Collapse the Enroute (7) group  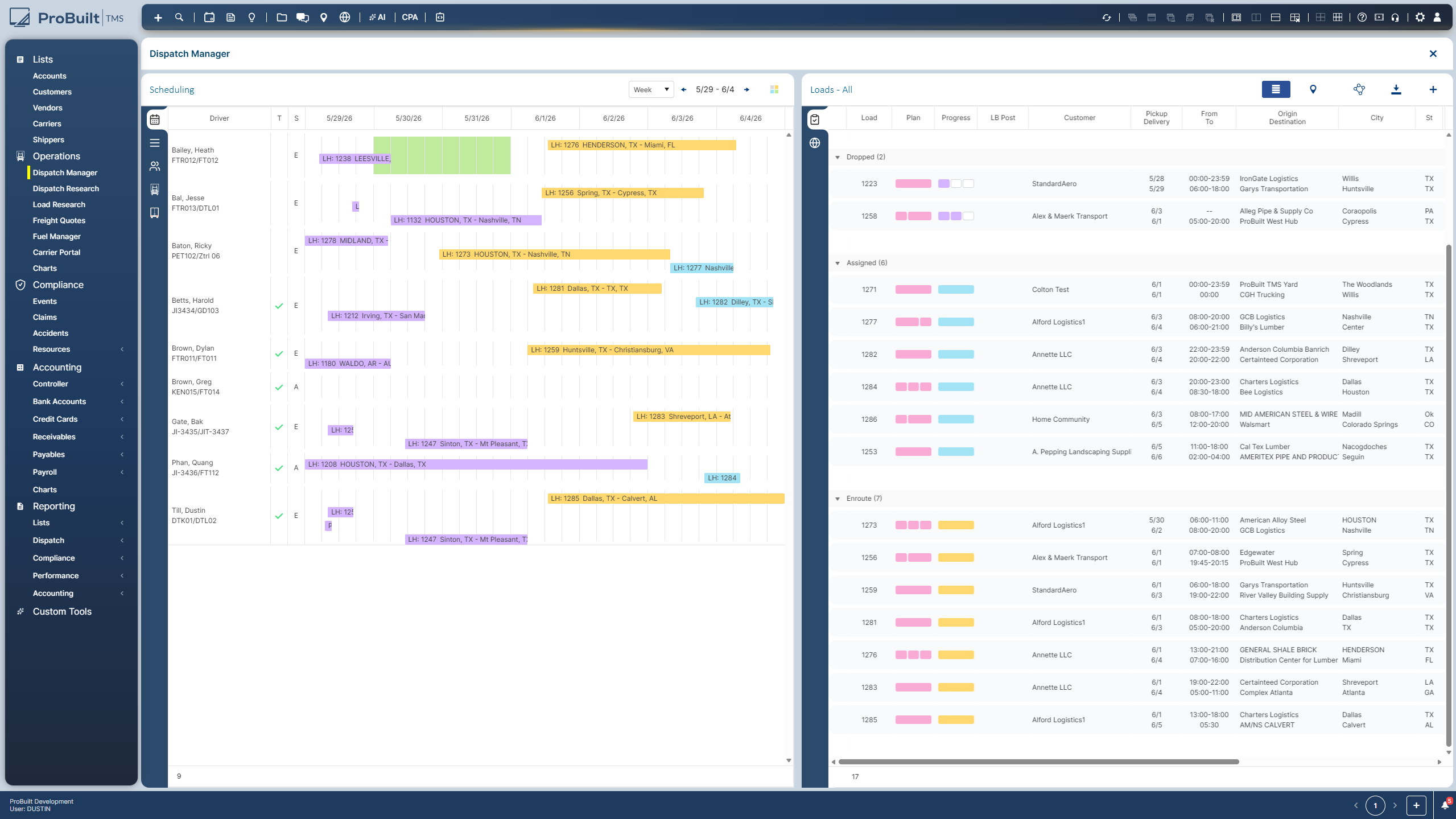coord(838,499)
